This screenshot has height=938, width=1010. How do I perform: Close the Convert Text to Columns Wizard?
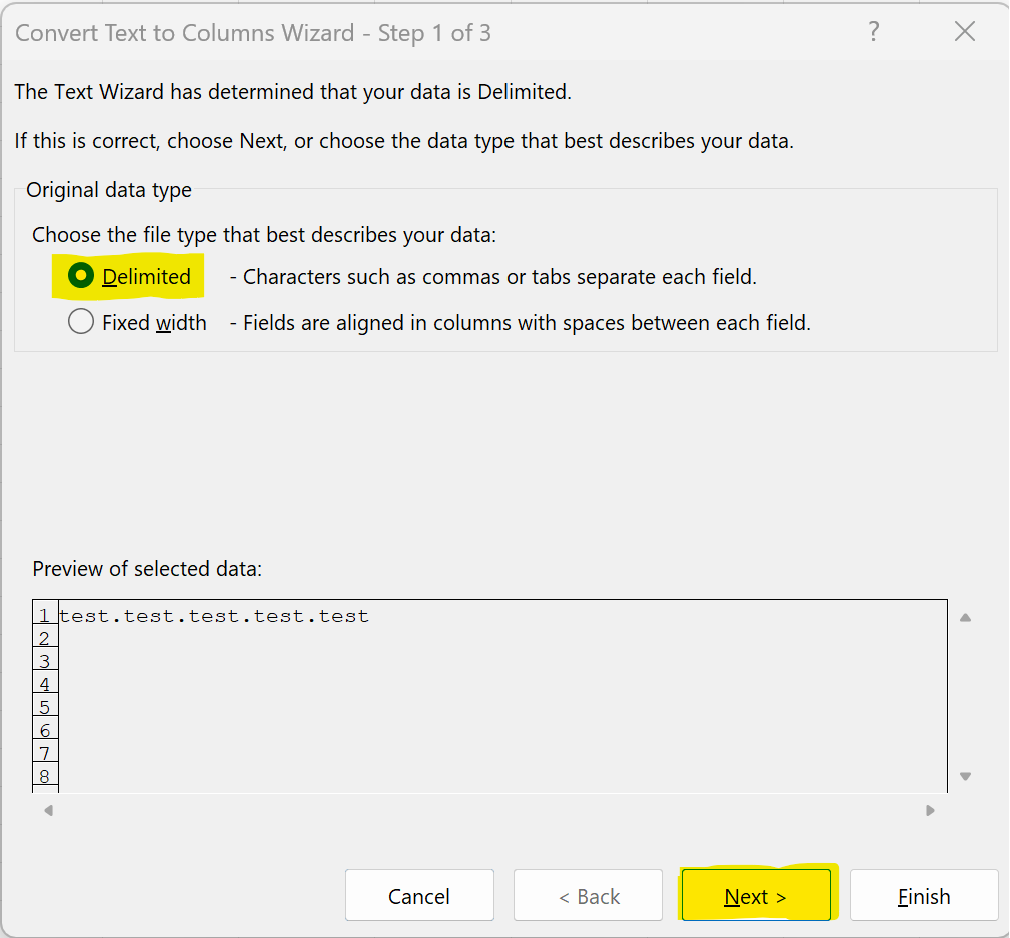coord(964,32)
